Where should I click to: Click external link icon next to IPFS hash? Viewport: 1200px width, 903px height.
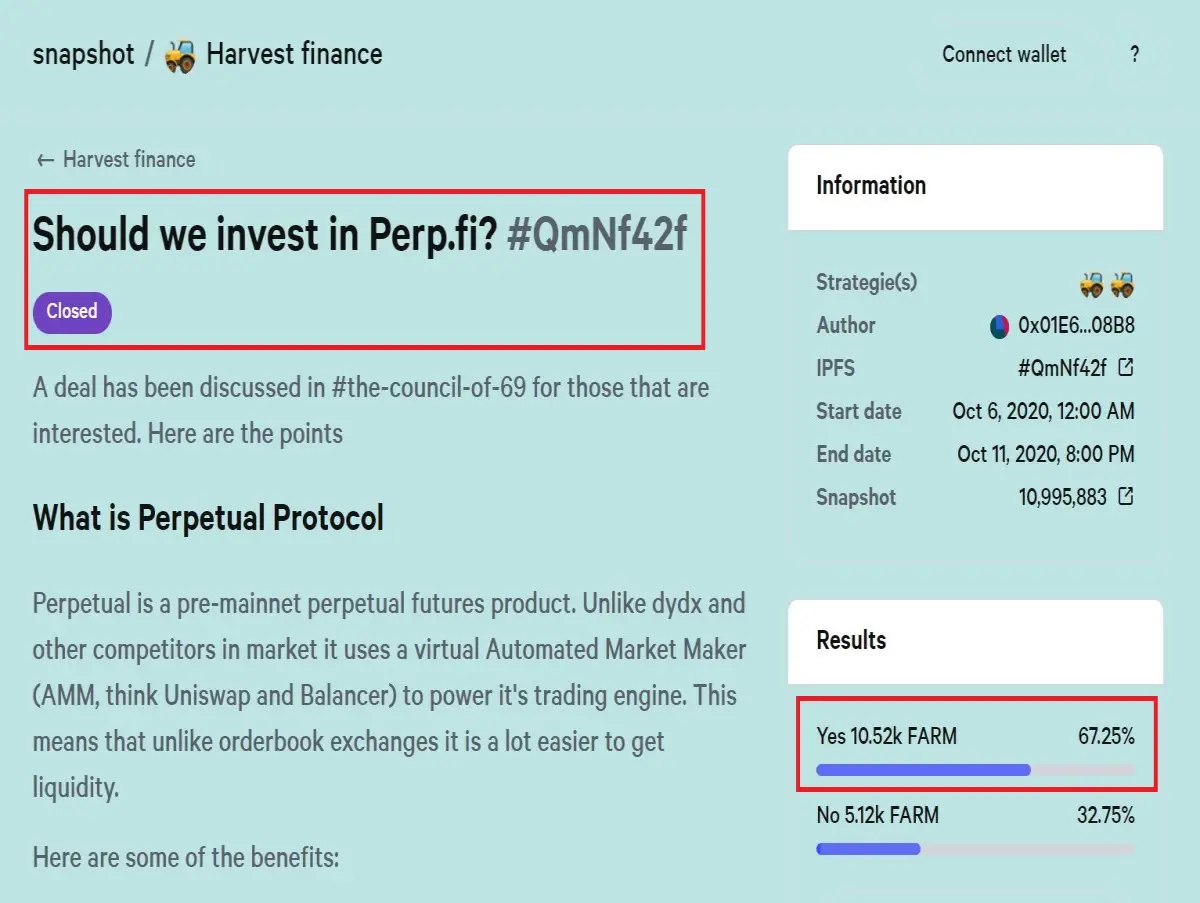coord(1126,367)
